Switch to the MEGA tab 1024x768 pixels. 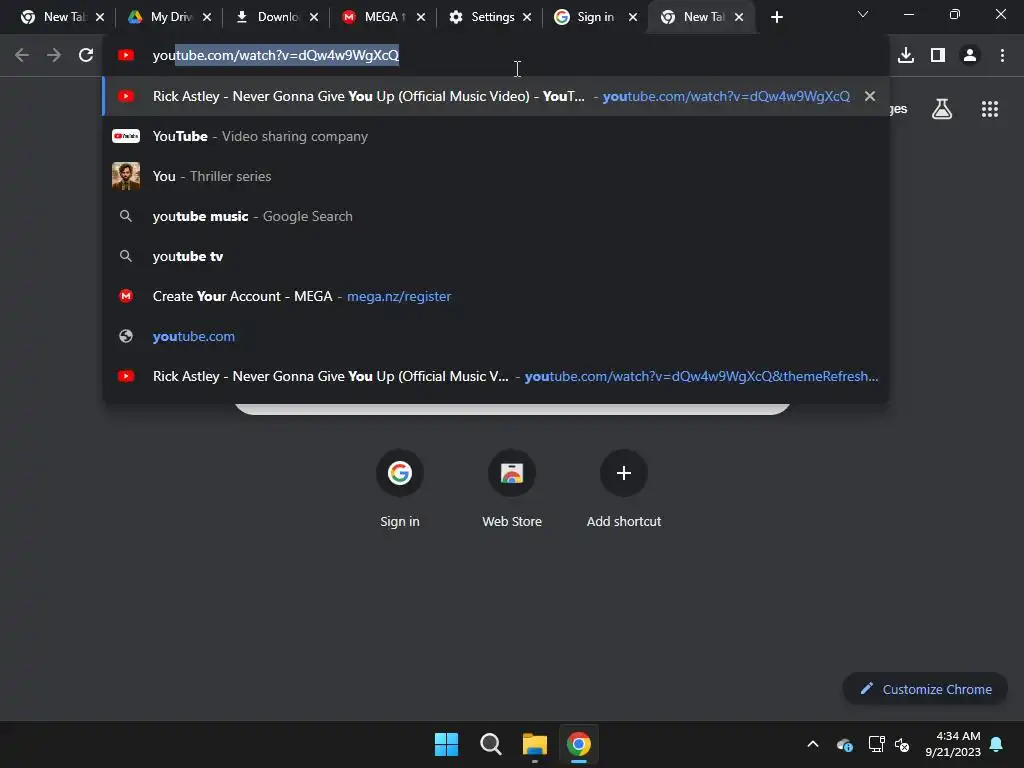click(383, 18)
